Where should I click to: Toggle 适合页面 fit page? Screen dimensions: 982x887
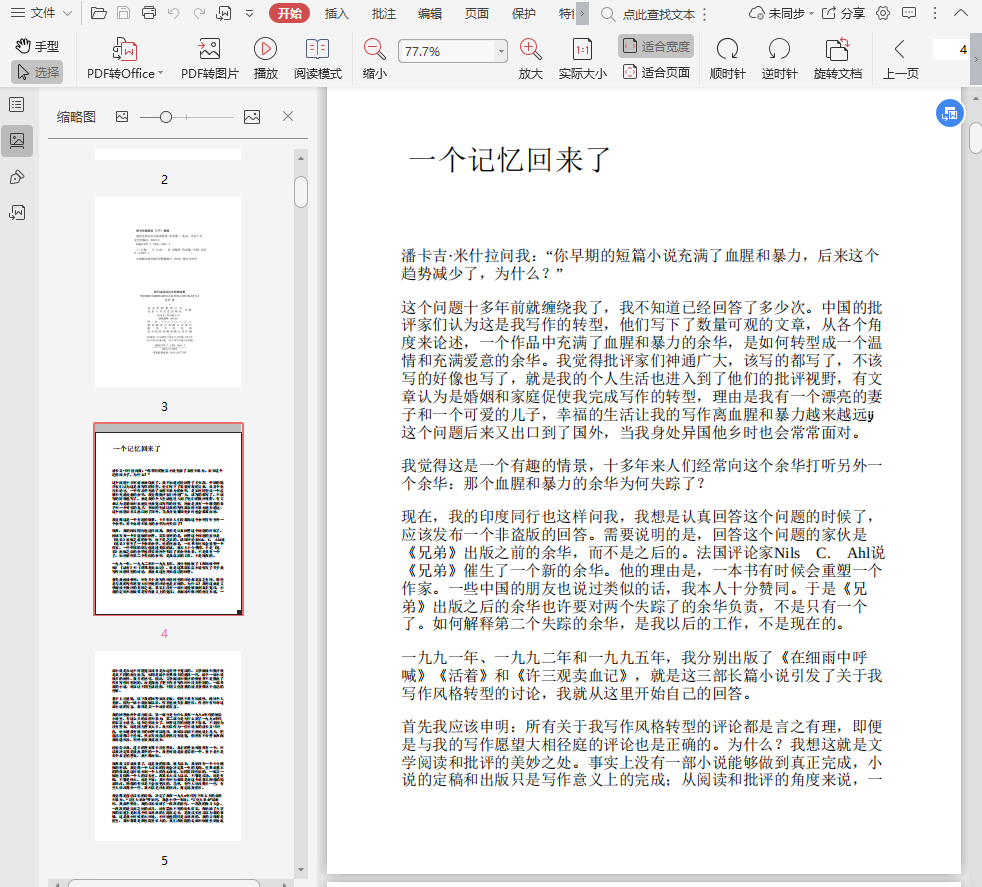point(656,73)
